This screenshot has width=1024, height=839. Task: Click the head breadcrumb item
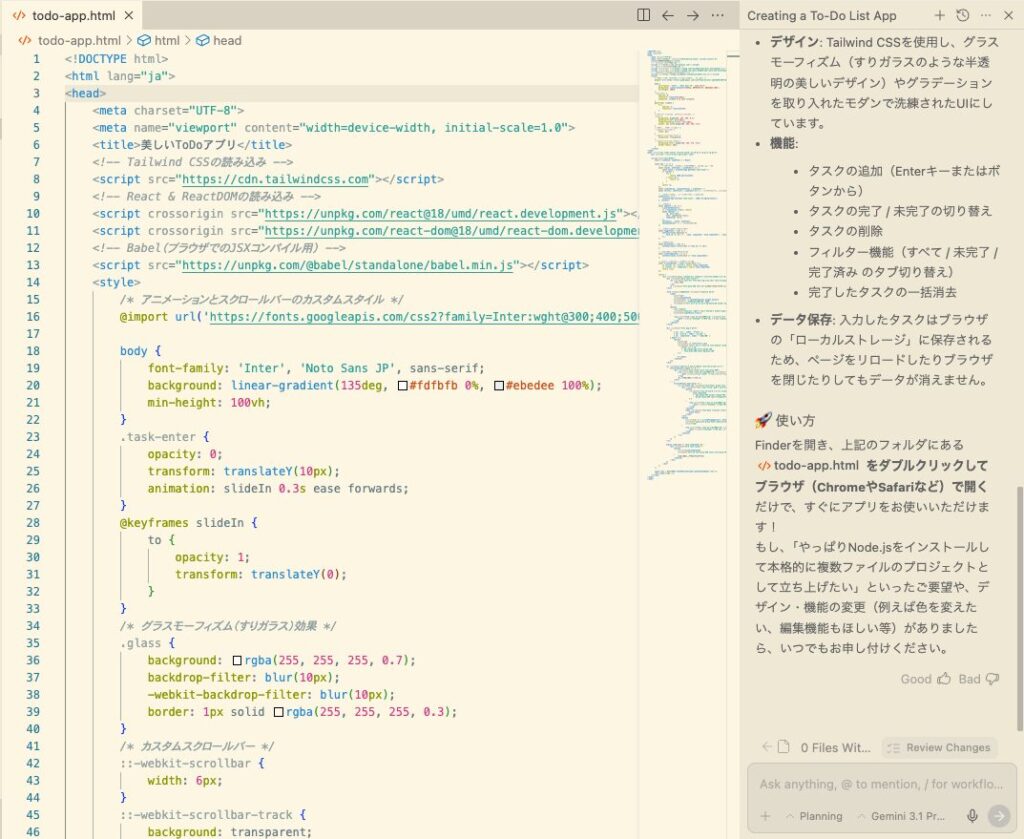(x=226, y=40)
